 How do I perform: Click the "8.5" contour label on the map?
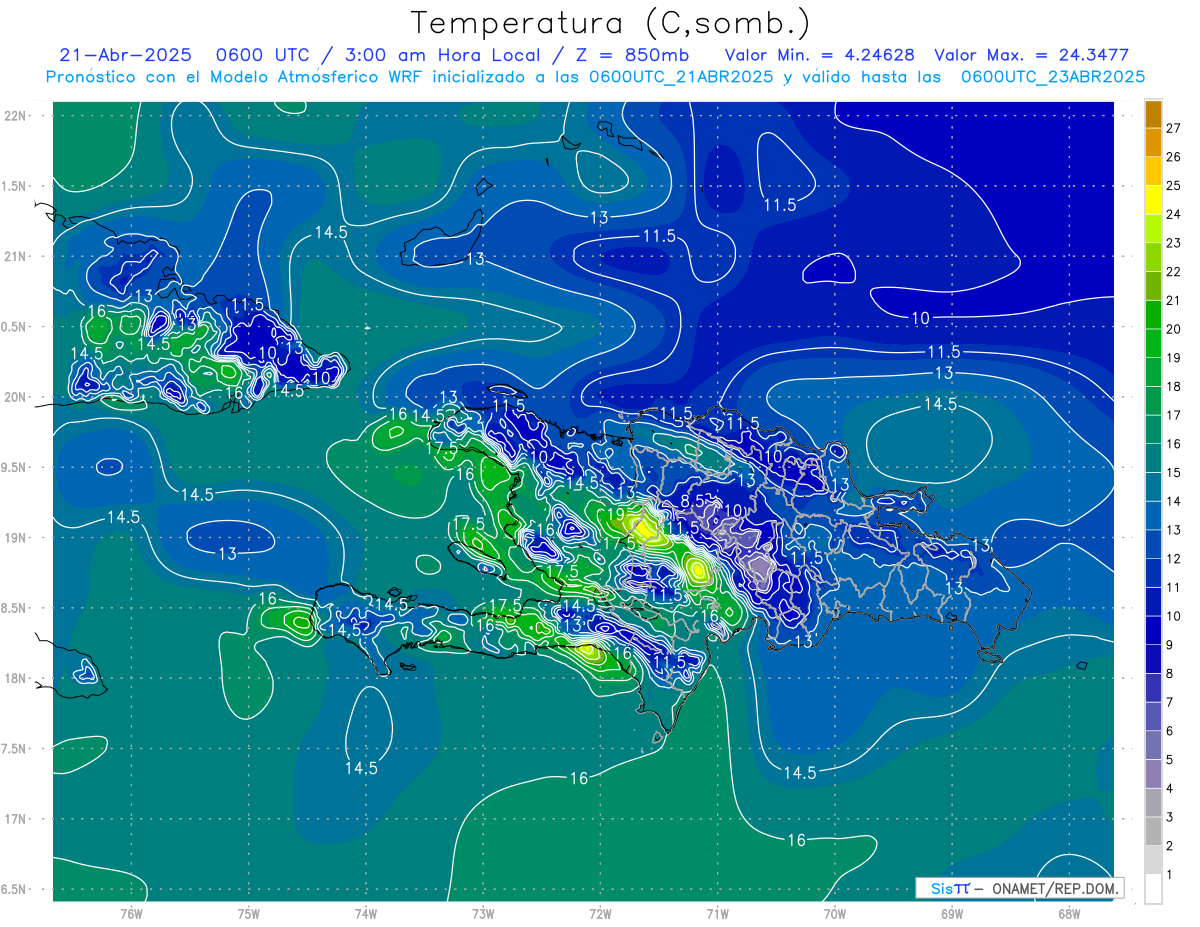pyautogui.click(x=693, y=499)
